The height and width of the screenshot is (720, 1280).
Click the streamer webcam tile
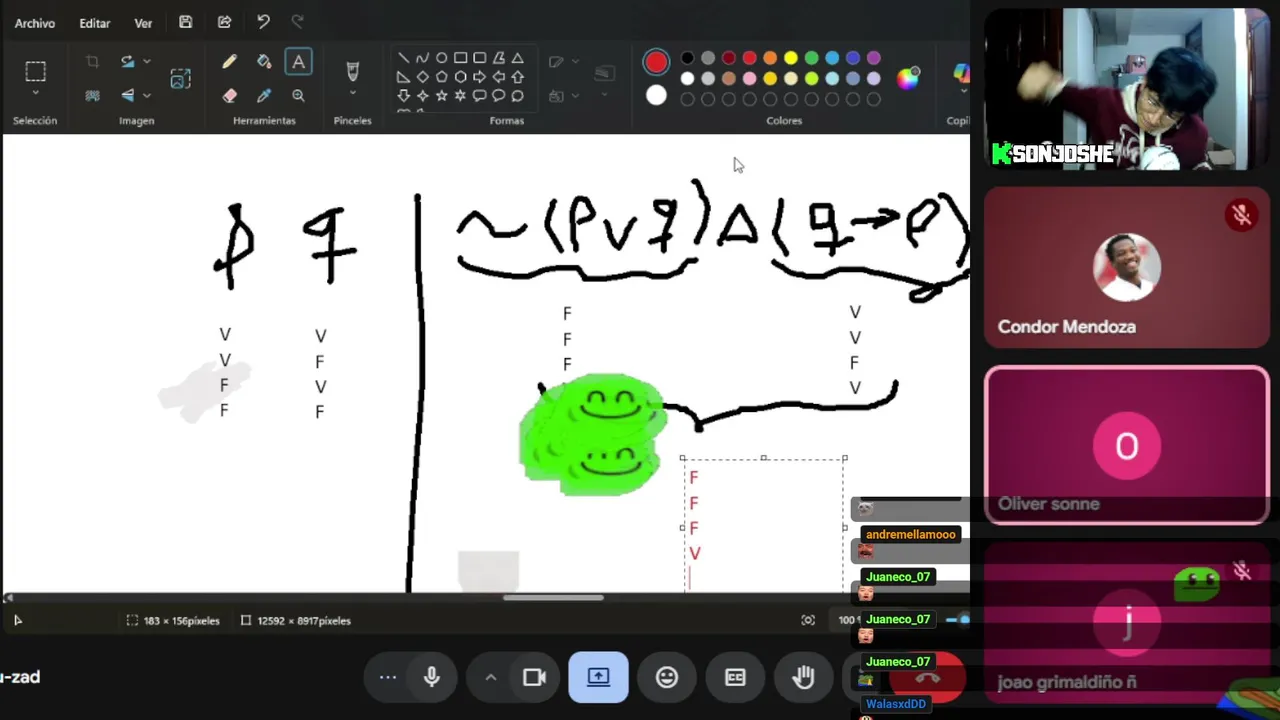tap(1127, 89)
